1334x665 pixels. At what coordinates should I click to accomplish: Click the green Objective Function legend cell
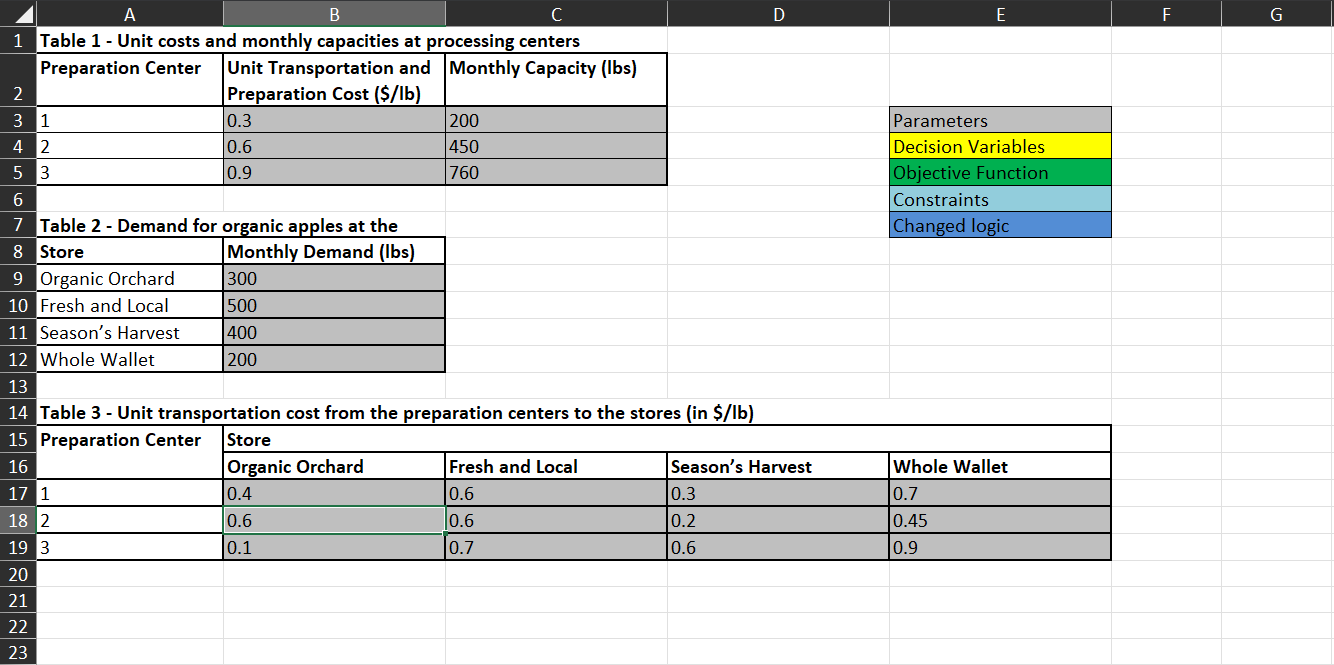click(x=1000, y=172)
